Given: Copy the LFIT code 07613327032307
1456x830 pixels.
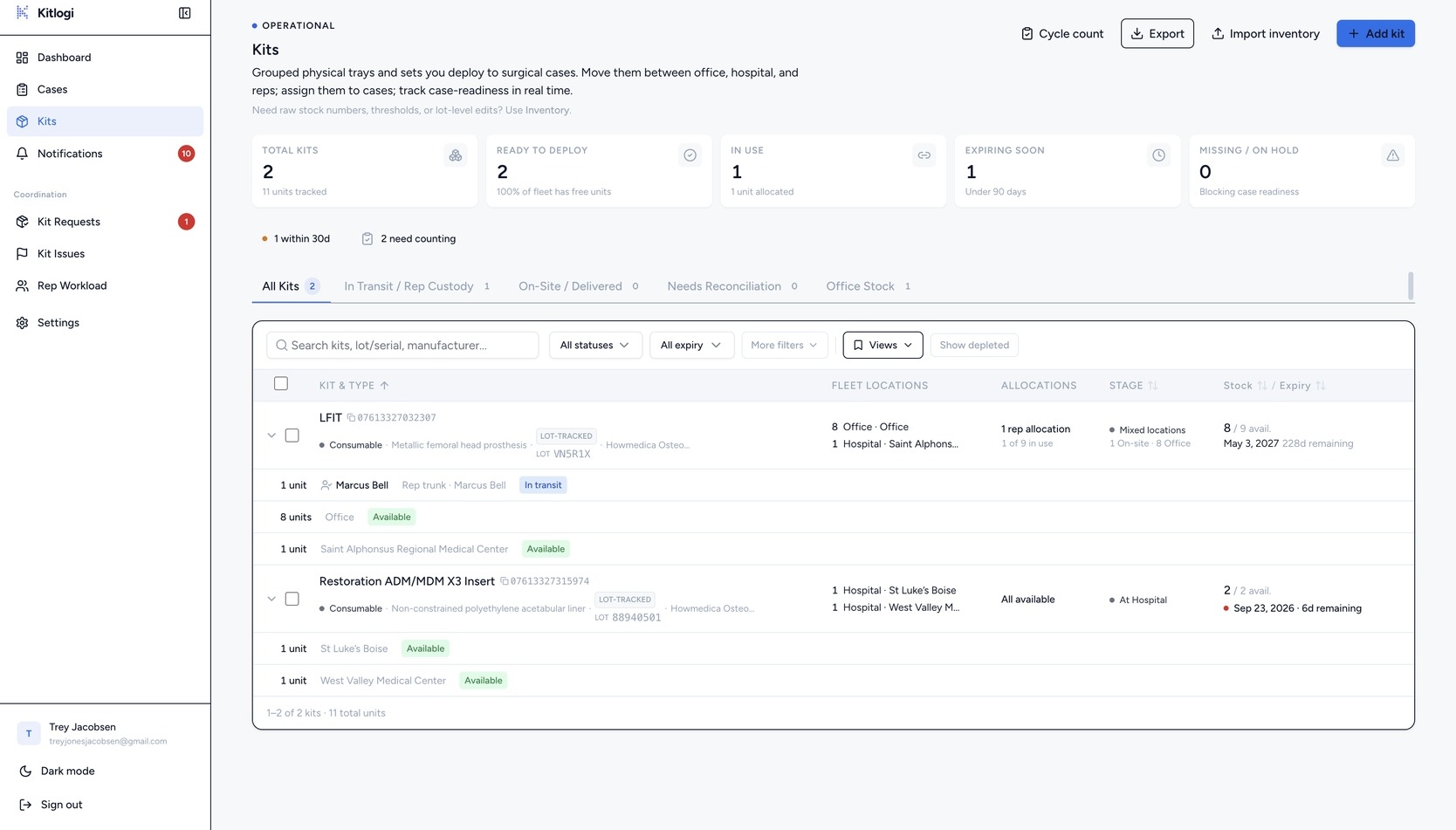Looking at the screenshot, I should pyautogui.click(x=392, y=418).
